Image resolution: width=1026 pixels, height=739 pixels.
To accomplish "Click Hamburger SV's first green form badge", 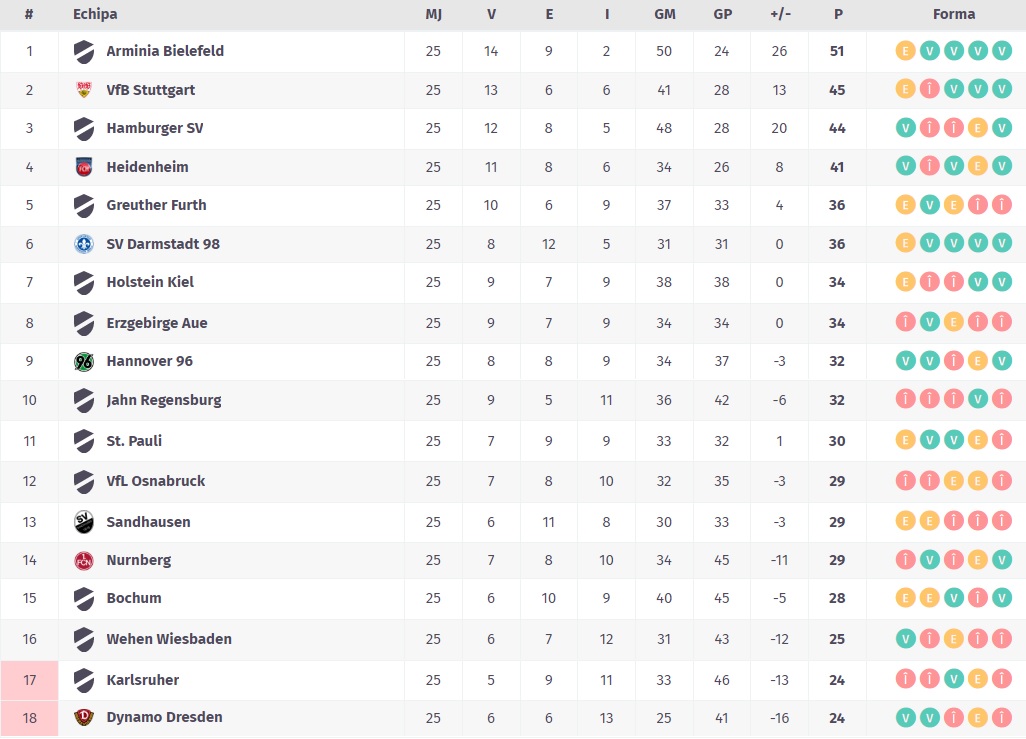I will pos(906,128).
